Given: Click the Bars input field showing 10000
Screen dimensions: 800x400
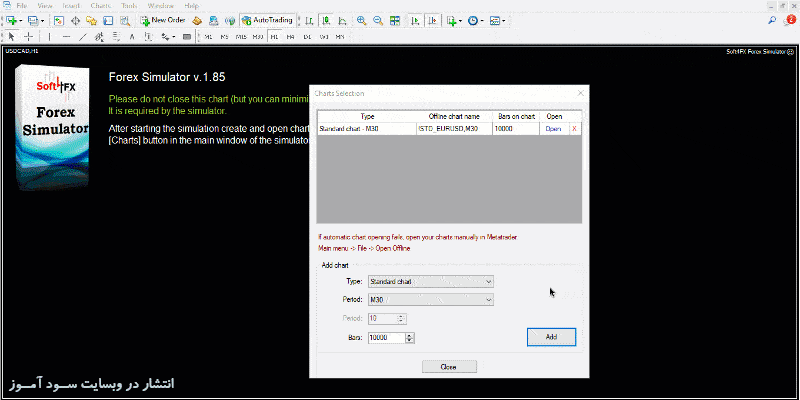Looking at the screenshot, I should pos(387,338).
